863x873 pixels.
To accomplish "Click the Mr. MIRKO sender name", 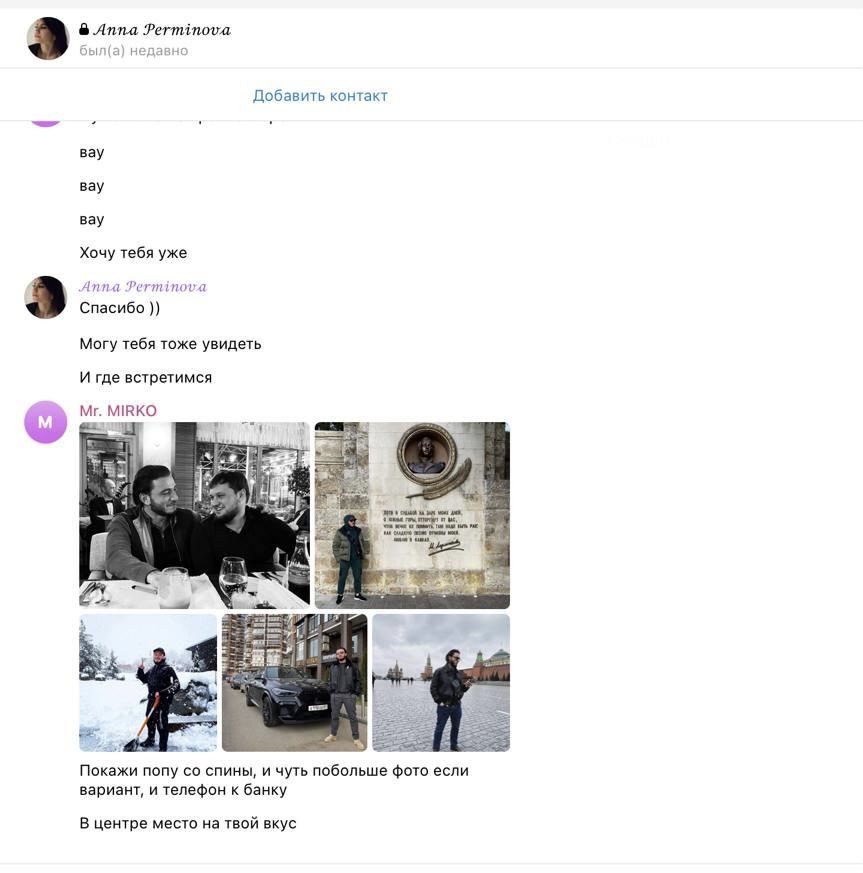I will click(118, 411).
